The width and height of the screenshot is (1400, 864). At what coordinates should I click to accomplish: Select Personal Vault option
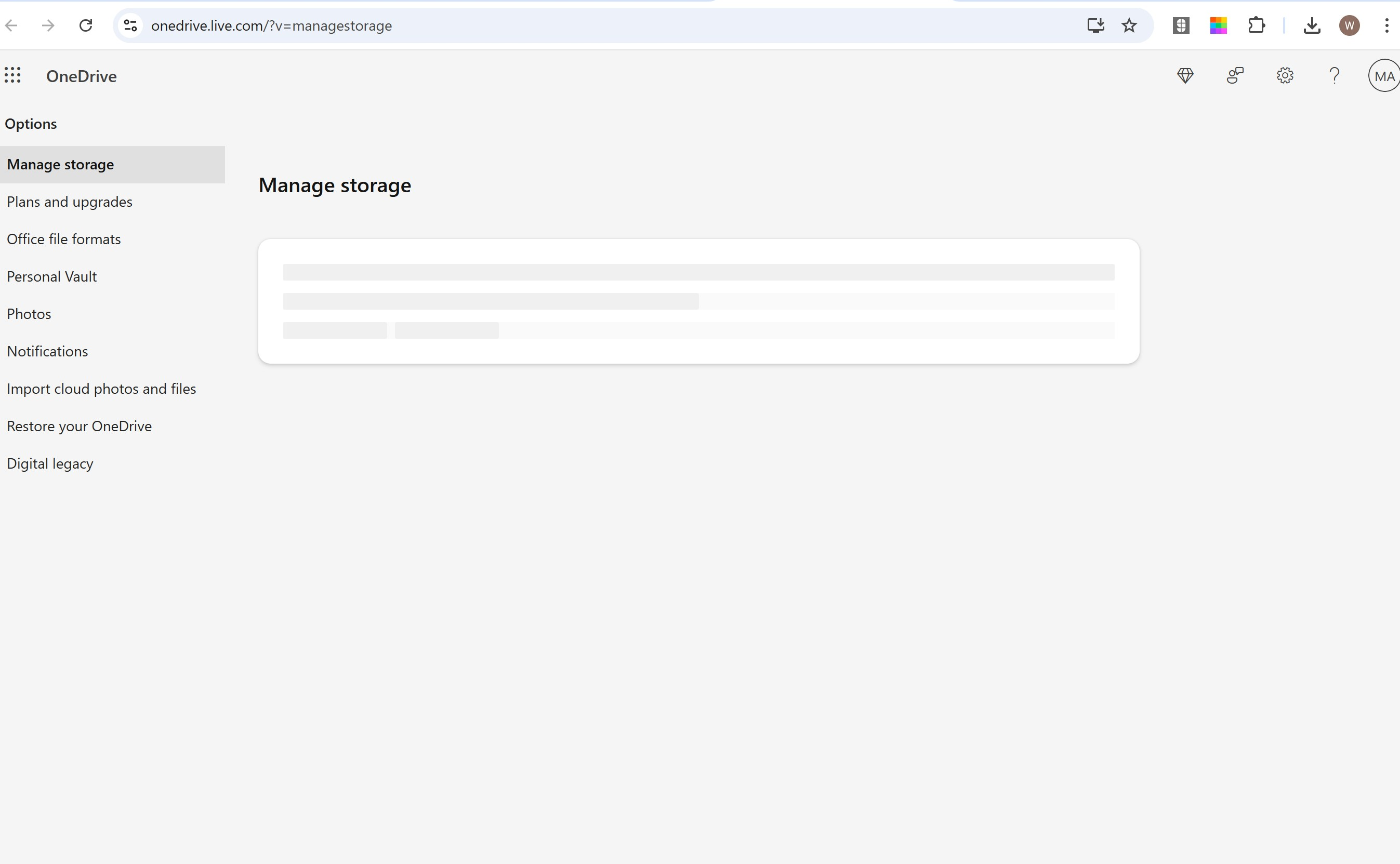point(52,276)
